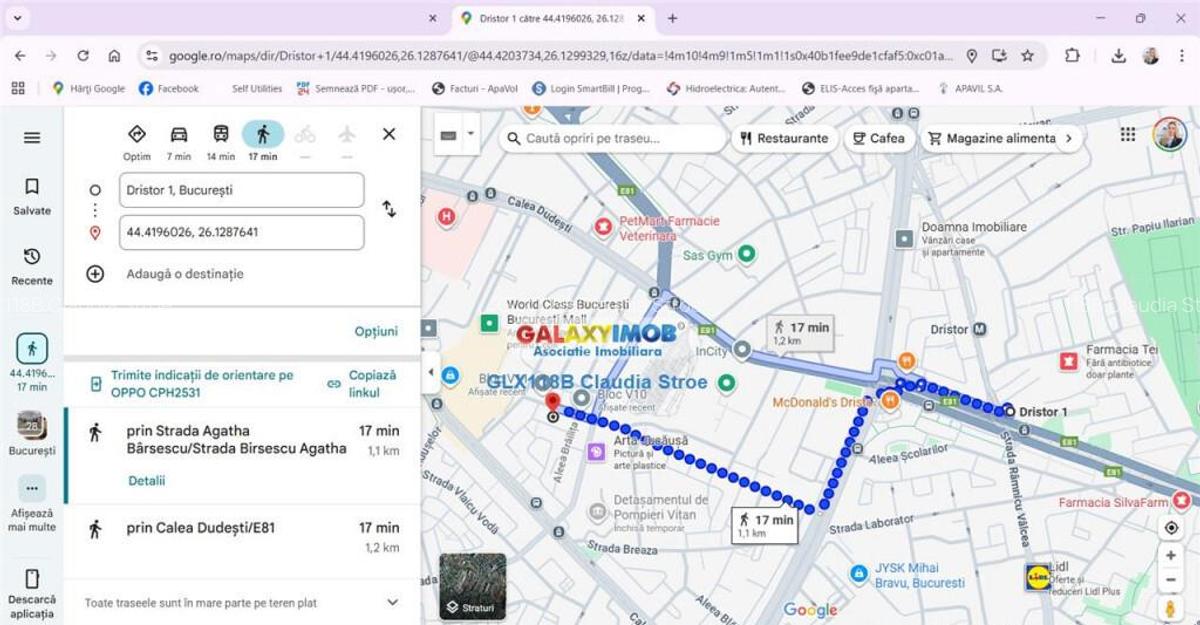Click the McDonald's Dristor map marker
Image resolution: width=1200 pixels, height=625 pixels.
point(890,400)
